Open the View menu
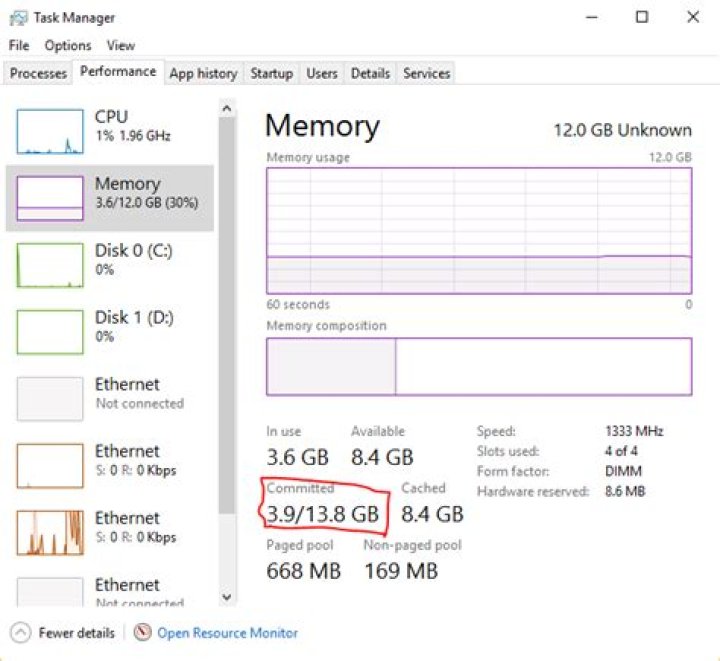Screen dimensions: 720x661 [x=121, y=45]
